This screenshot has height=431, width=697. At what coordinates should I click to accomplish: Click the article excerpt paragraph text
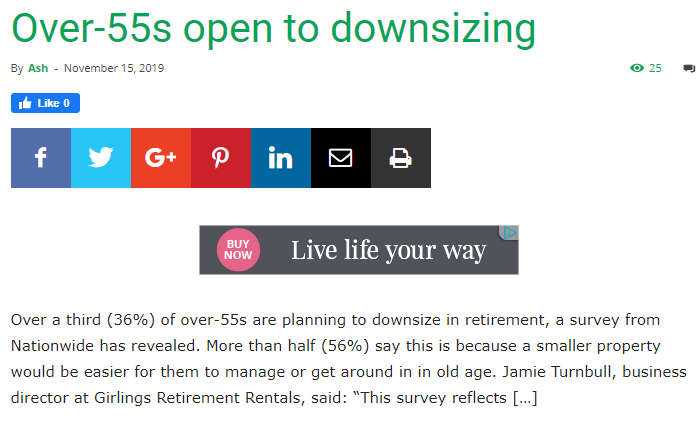[x=348, y=359]
